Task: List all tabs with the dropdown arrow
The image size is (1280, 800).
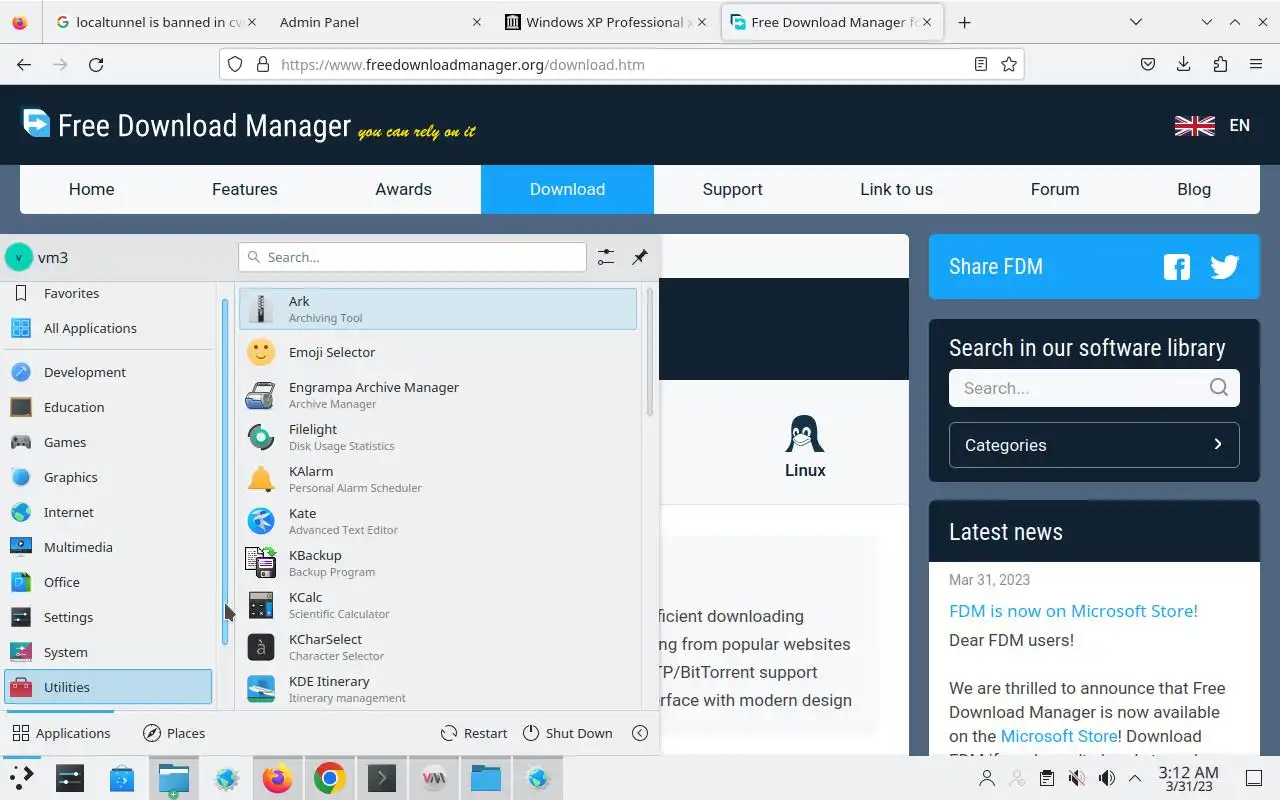Action: (x=1136, y=22)
